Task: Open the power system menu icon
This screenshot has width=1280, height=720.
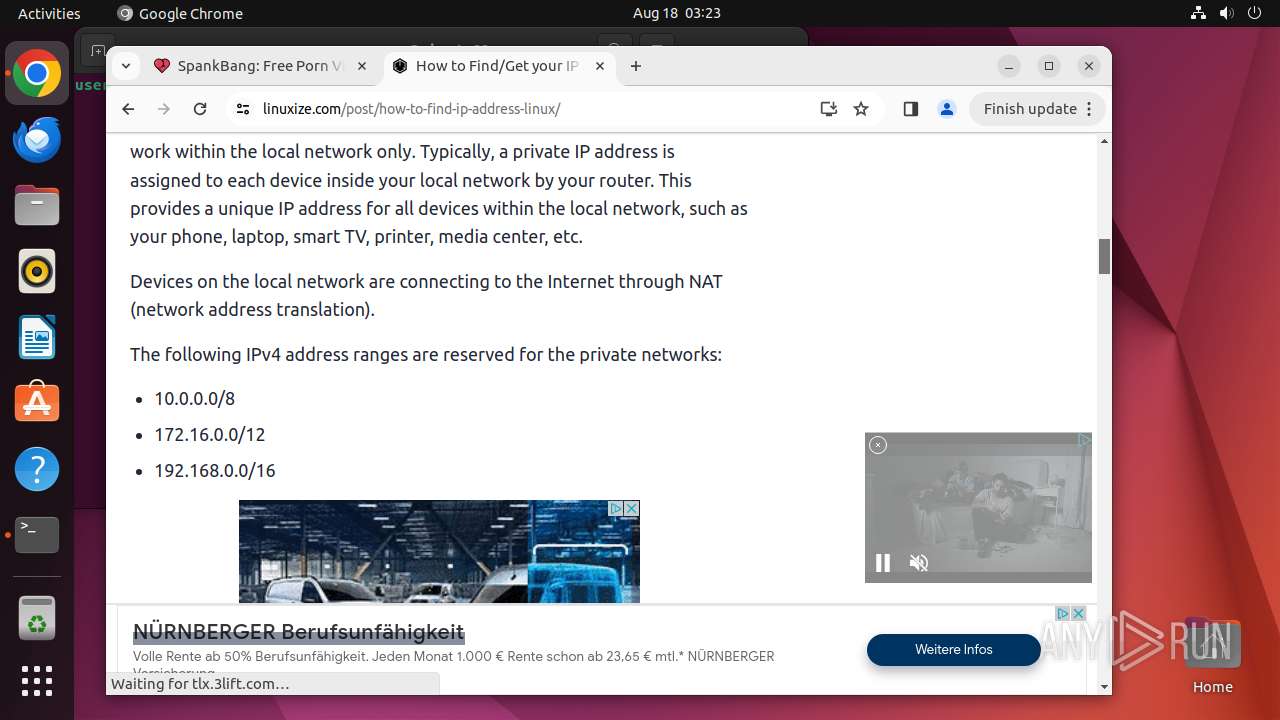Action: (1254, 13)
